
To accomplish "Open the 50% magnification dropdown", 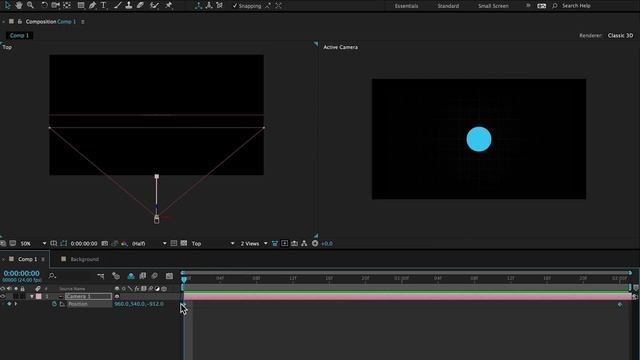I will [x=33, y=243].
